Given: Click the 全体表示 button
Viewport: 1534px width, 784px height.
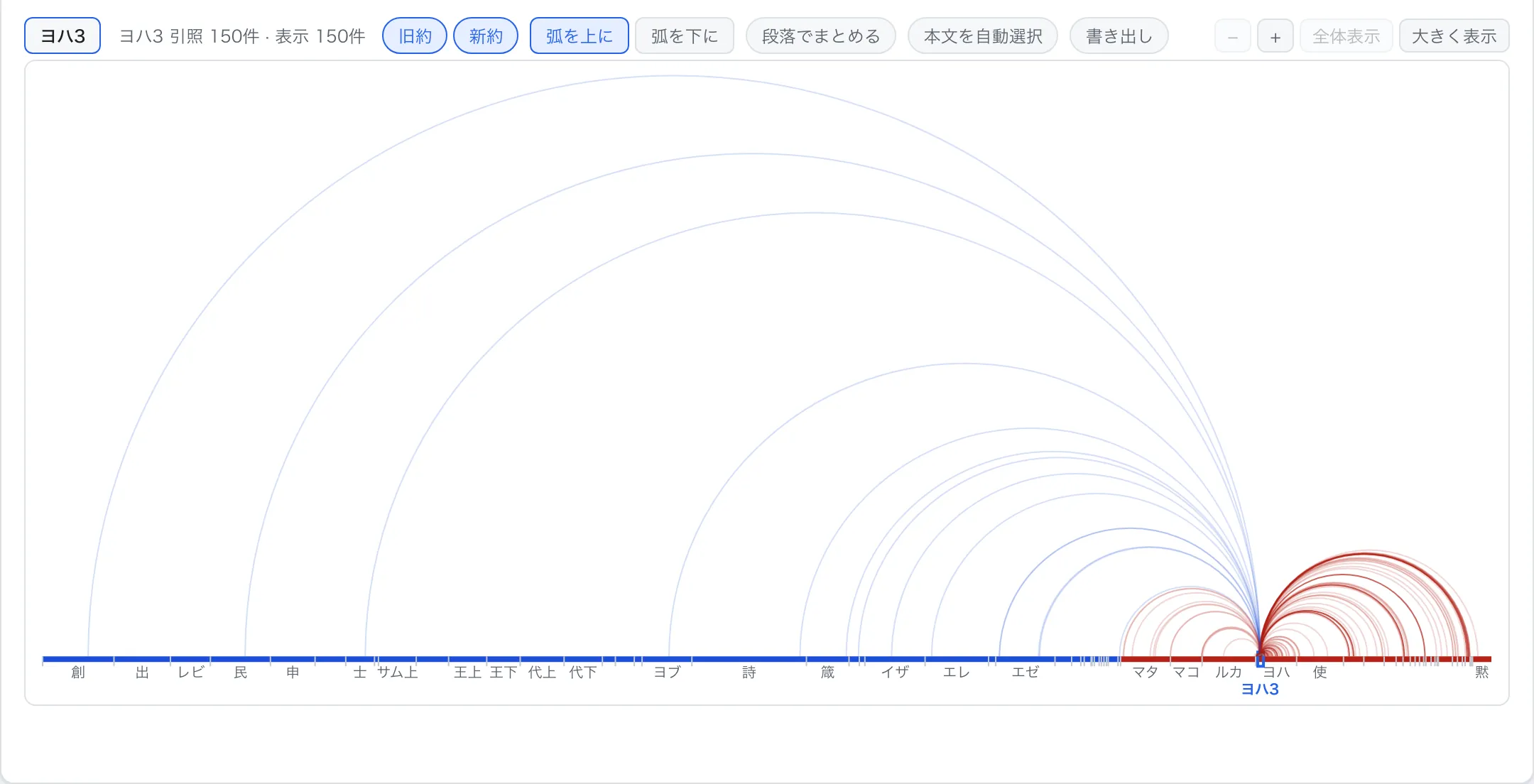Looking at the screenshot, I should click(x=1347, y=36).
